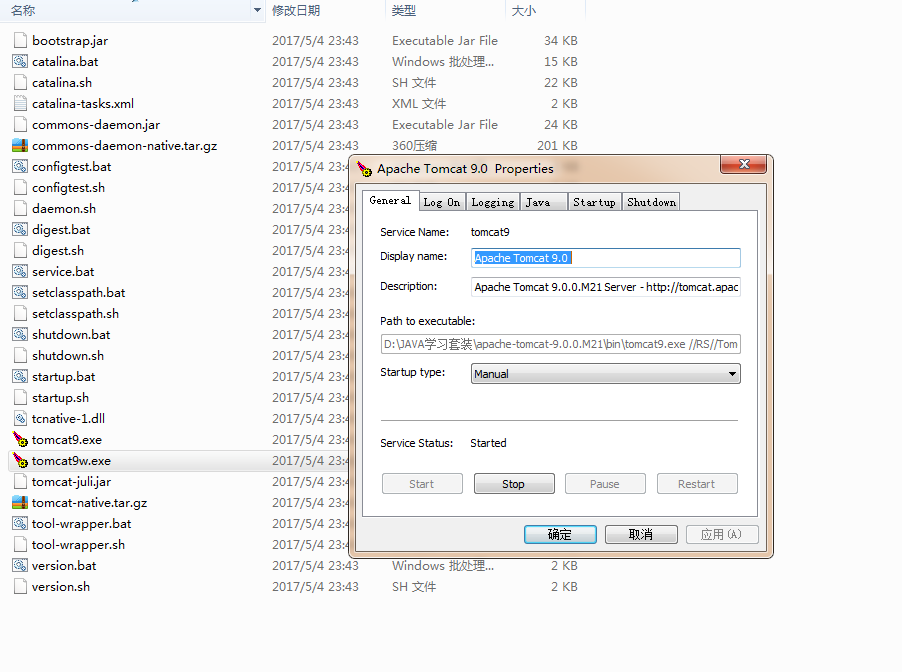Viewport: 902px width, 672px height.
Task: Click the Tomcat icon in the Properties title bar
Action: coord(365,169)
